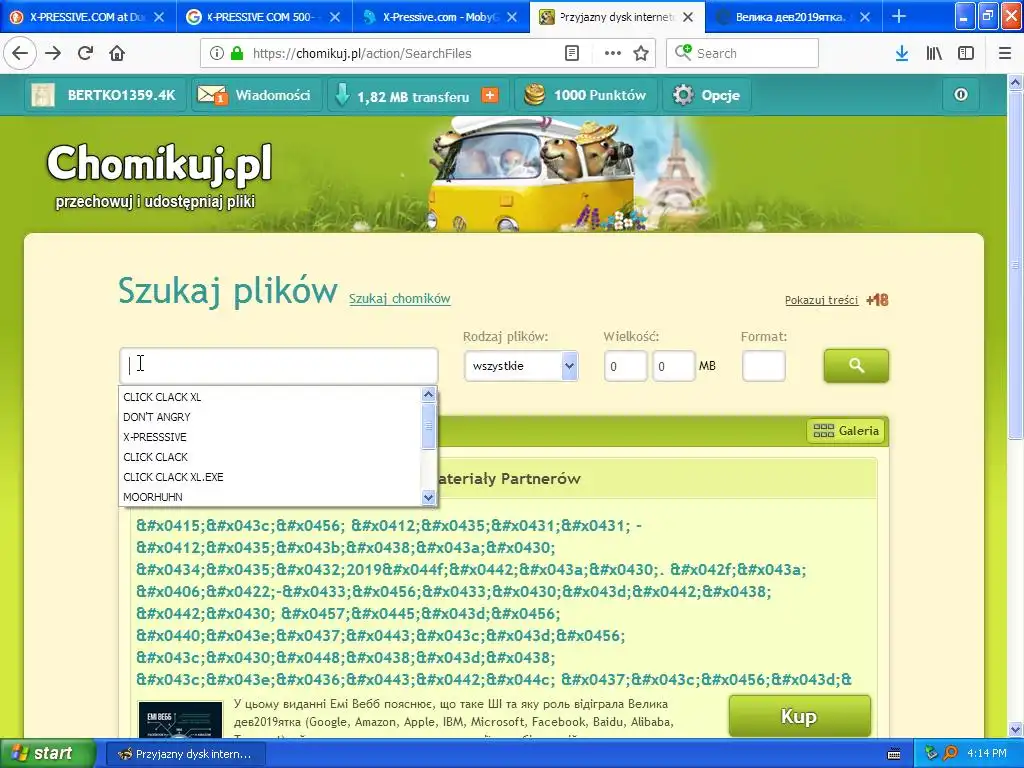Image resolution: width=1024 pixels, height=768 pixels.
Task: Click the Galeria view button
Action: 846,431
